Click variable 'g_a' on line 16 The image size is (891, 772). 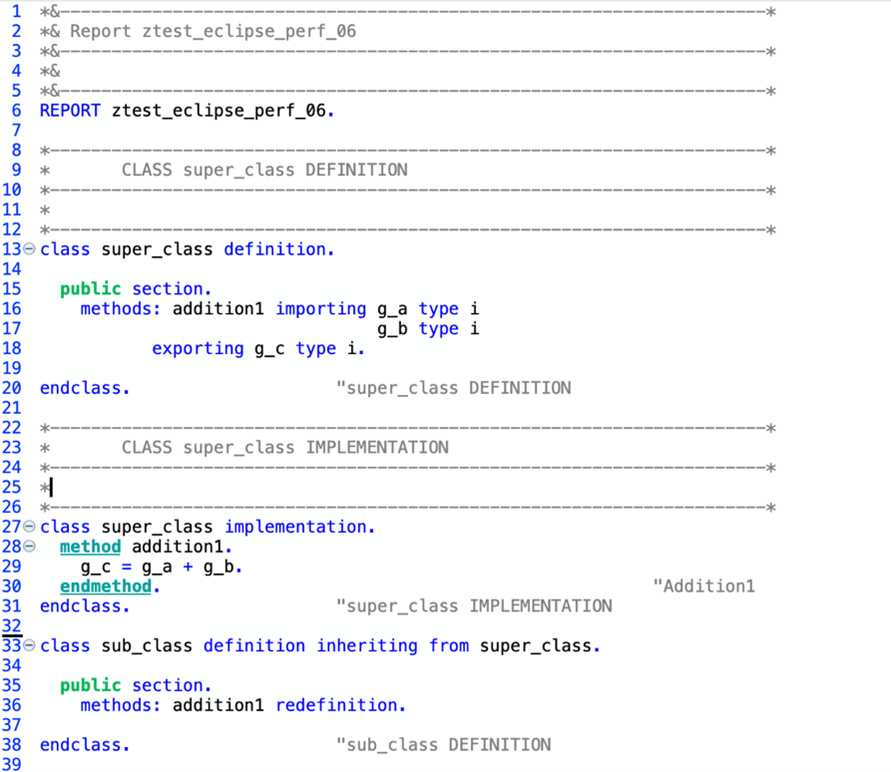tap(392, 308)
